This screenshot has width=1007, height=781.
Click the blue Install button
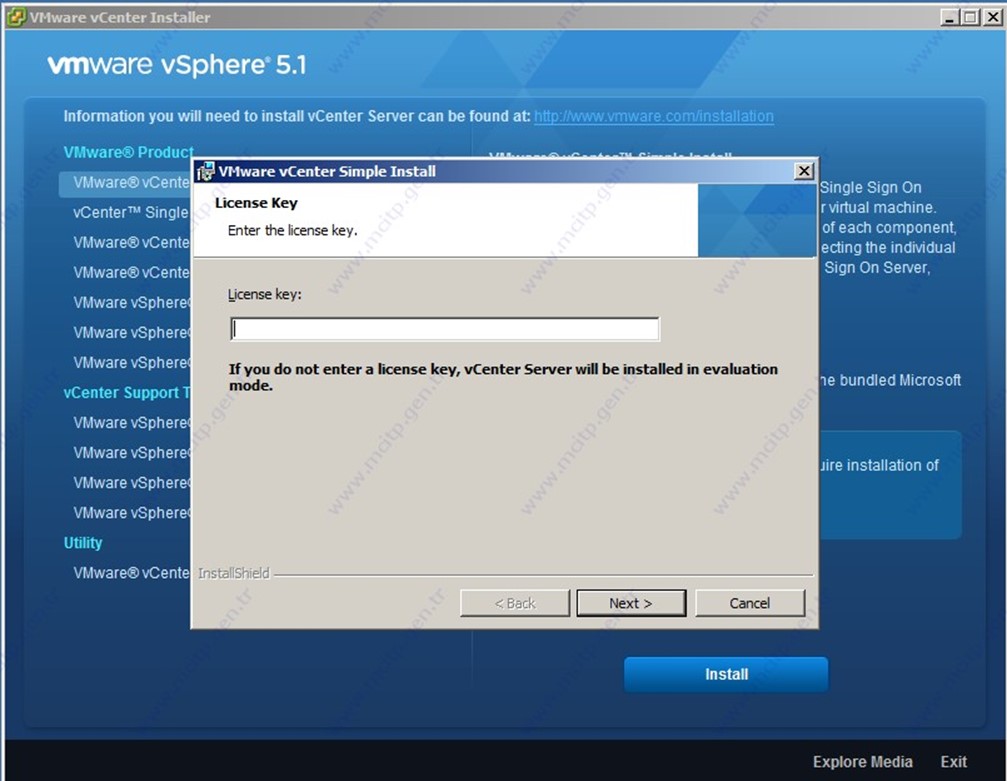pos(726,674)
